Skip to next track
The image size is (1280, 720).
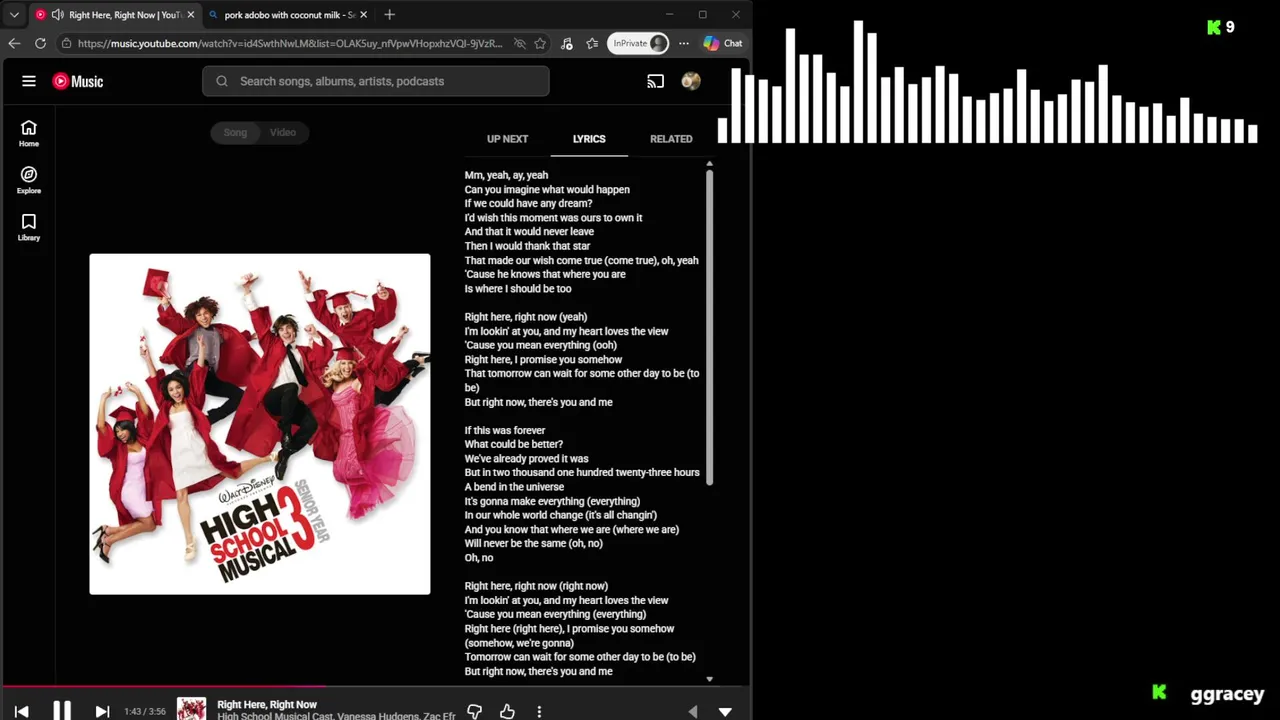[102, 711]
